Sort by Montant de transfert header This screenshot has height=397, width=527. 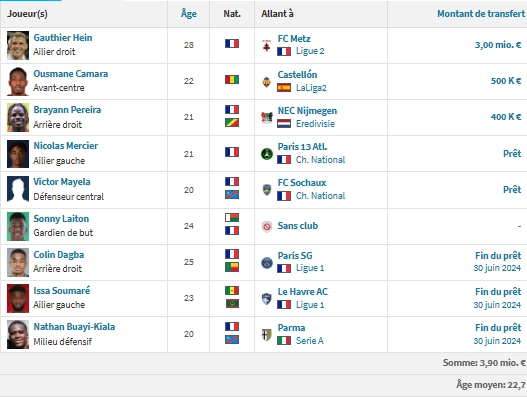click(x=481, y=14)
